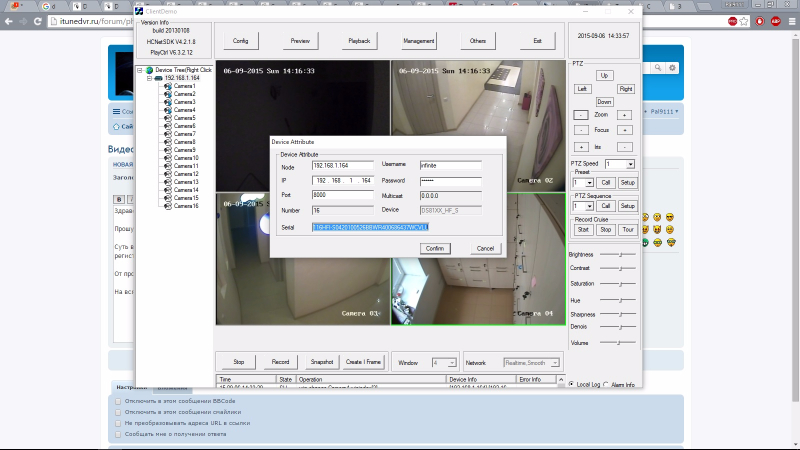This screenshot has width=800, height=450.
Task: Adjust the Contrast slider
Action: click(618, 268)
